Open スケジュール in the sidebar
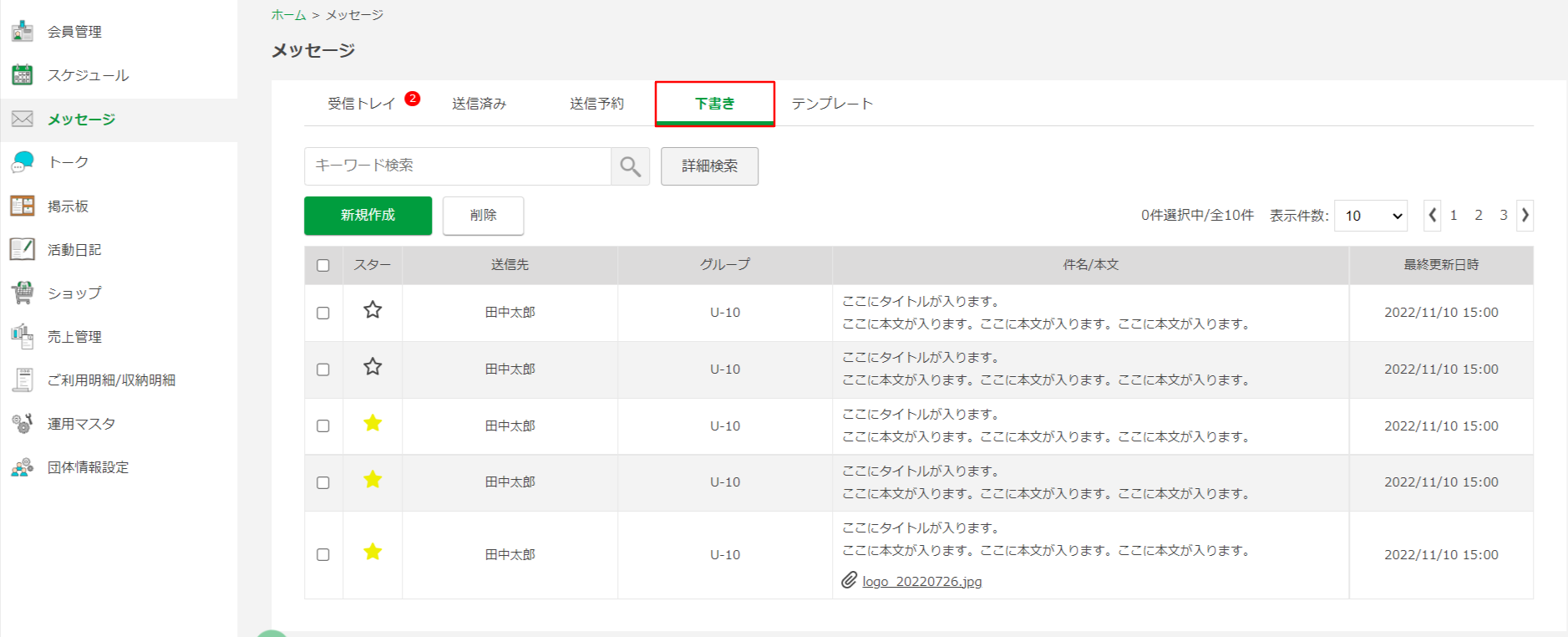The height and width of the screenshot is (637, 1568). (x=89, y=75)
